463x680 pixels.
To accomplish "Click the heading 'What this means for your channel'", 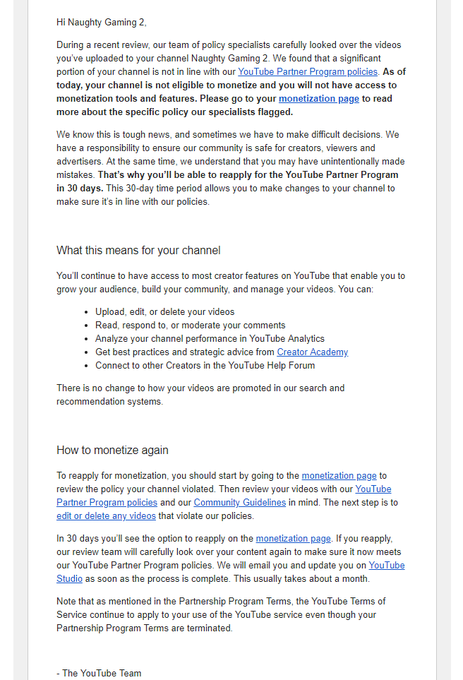I will click(138, 250).
